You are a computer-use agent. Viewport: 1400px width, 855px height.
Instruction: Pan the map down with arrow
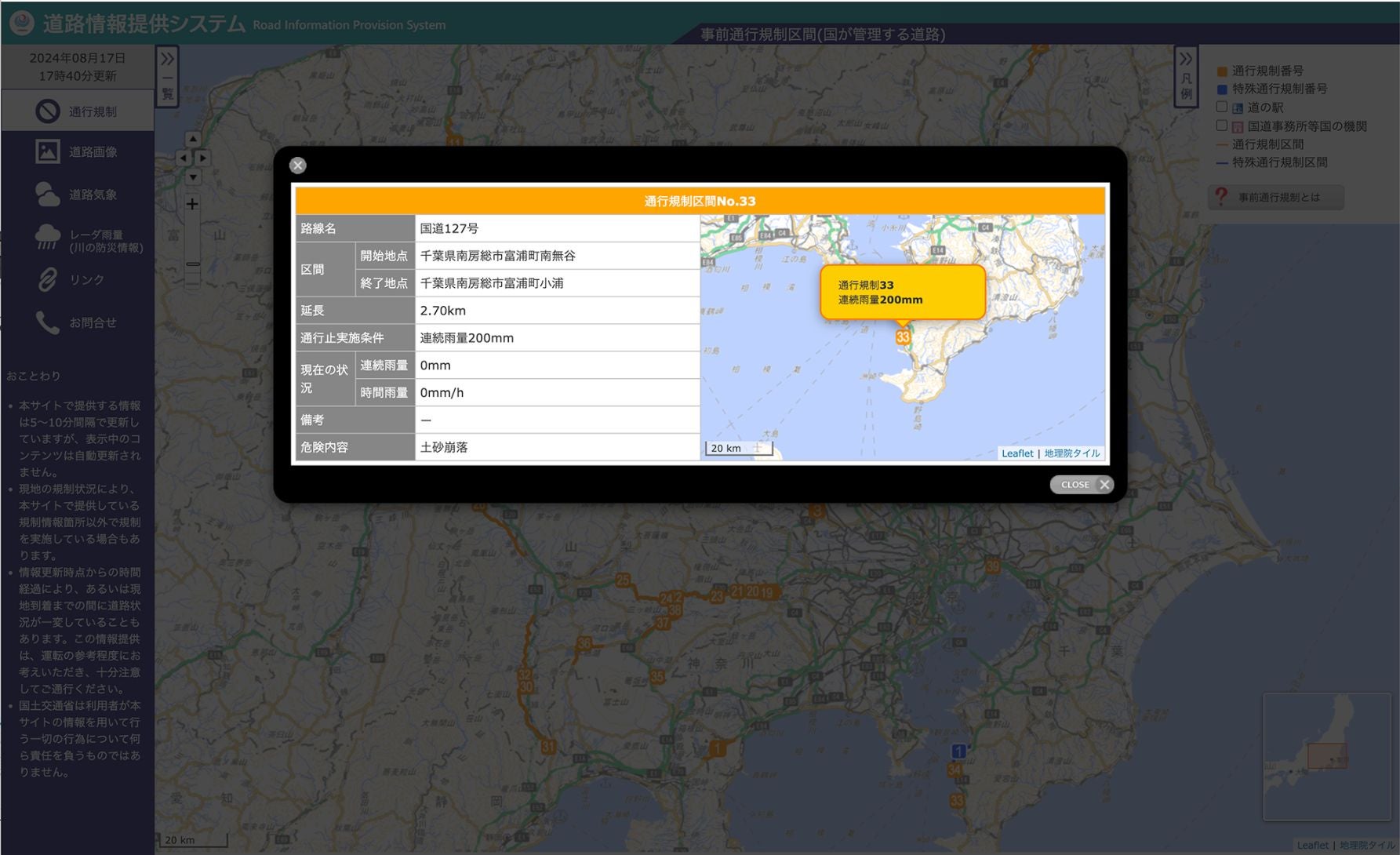point(193,177)
